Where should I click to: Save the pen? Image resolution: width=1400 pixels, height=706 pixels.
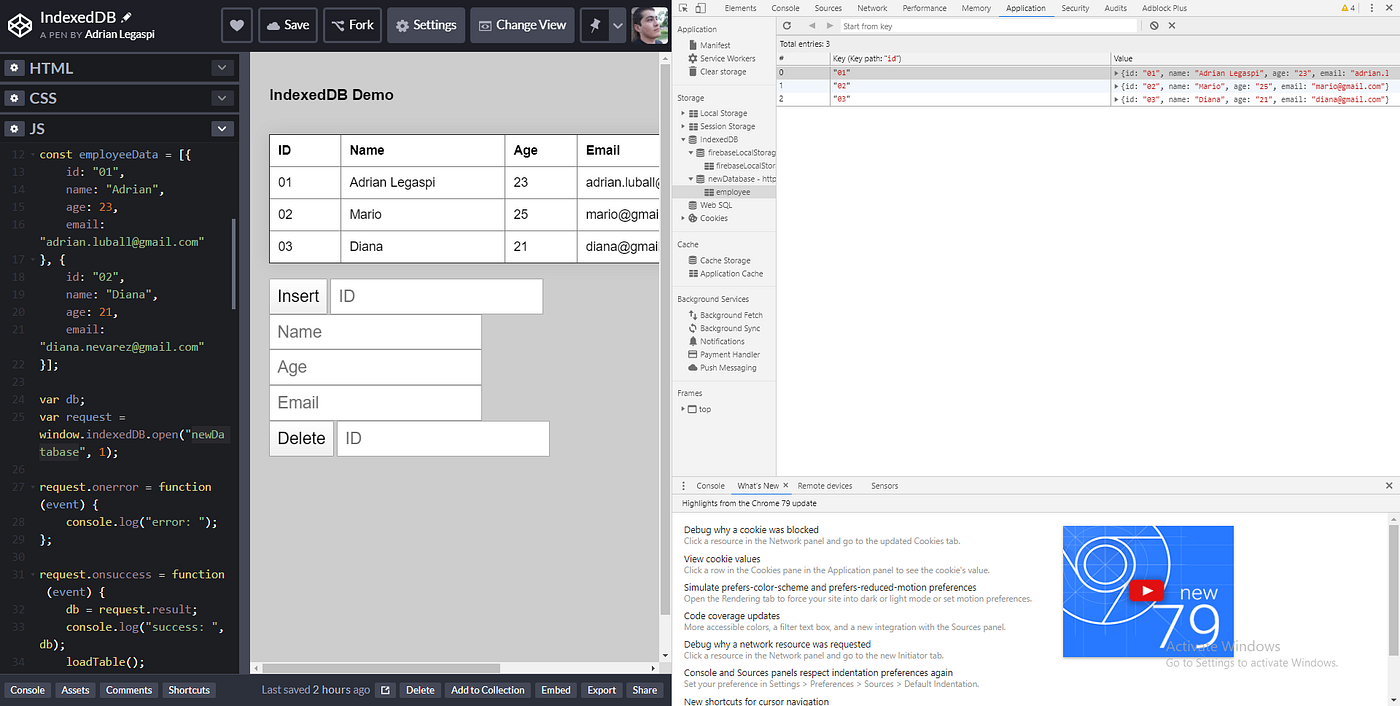pyautogui.click(x=288, y=25)
